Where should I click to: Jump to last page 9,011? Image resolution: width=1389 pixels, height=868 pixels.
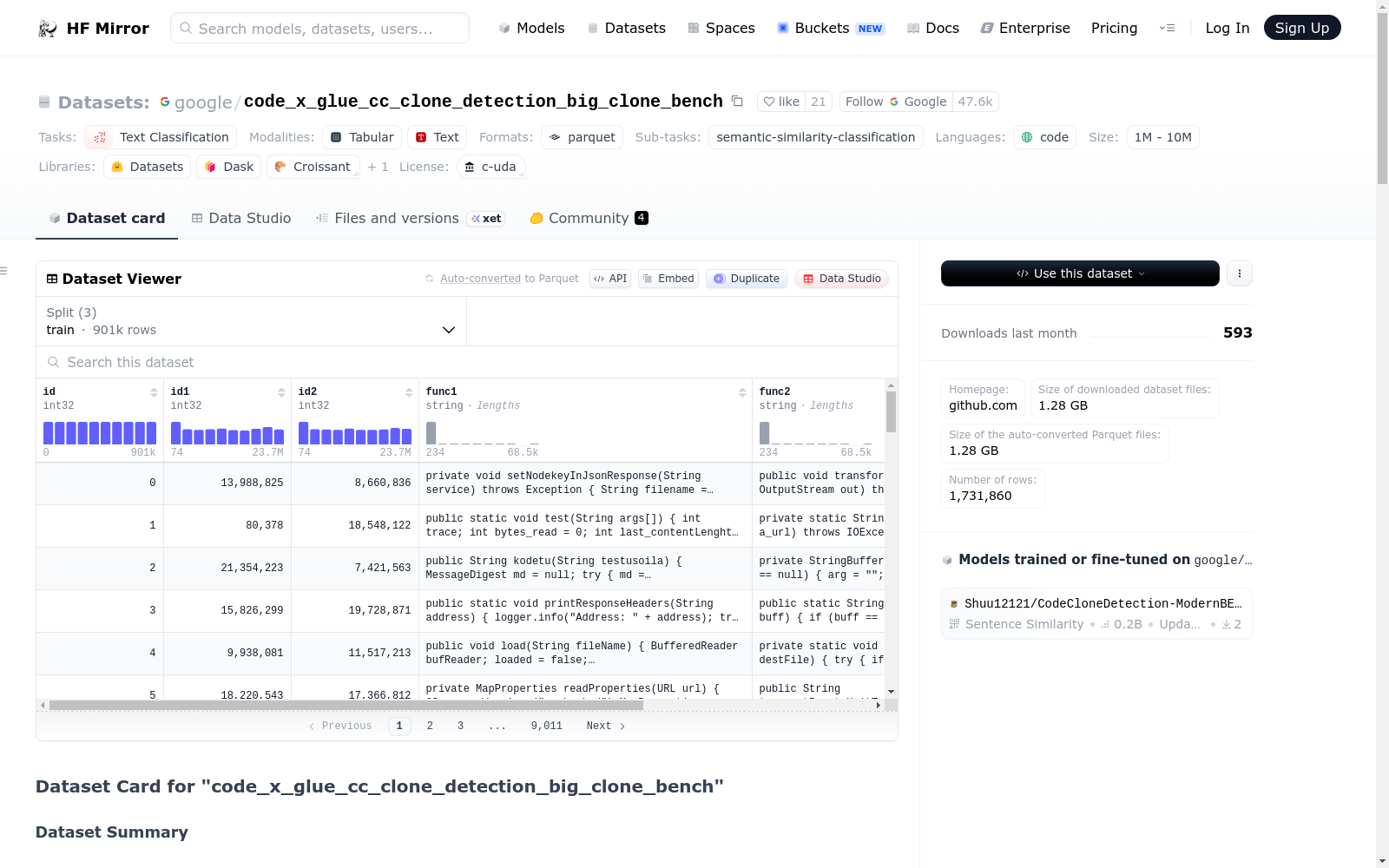[x=547, y=726]
